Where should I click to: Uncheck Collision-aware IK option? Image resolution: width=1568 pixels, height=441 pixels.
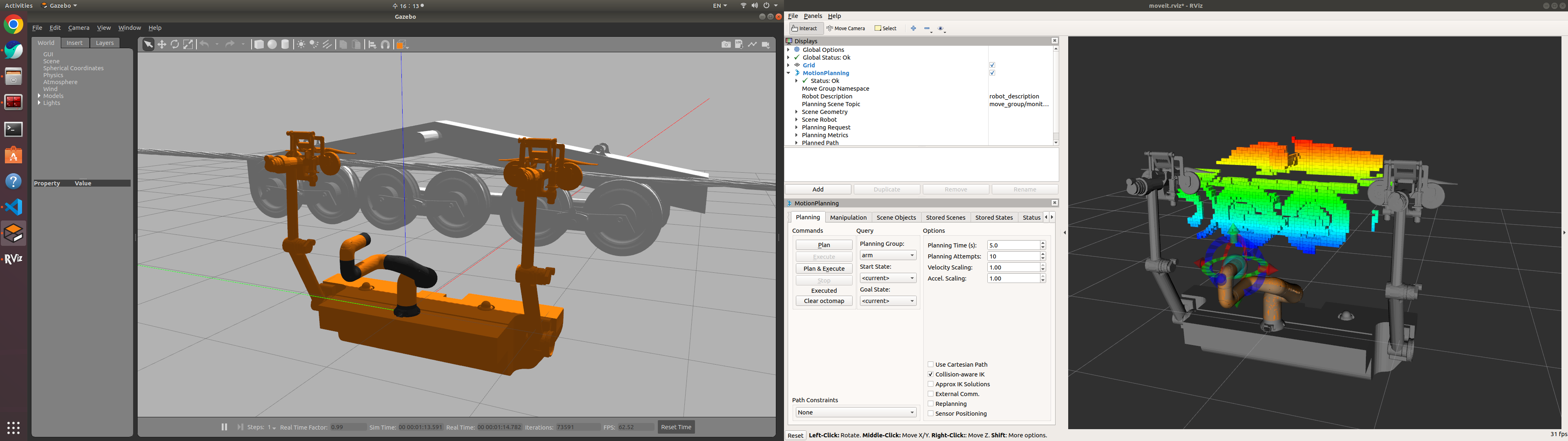(x=931, y=374)
